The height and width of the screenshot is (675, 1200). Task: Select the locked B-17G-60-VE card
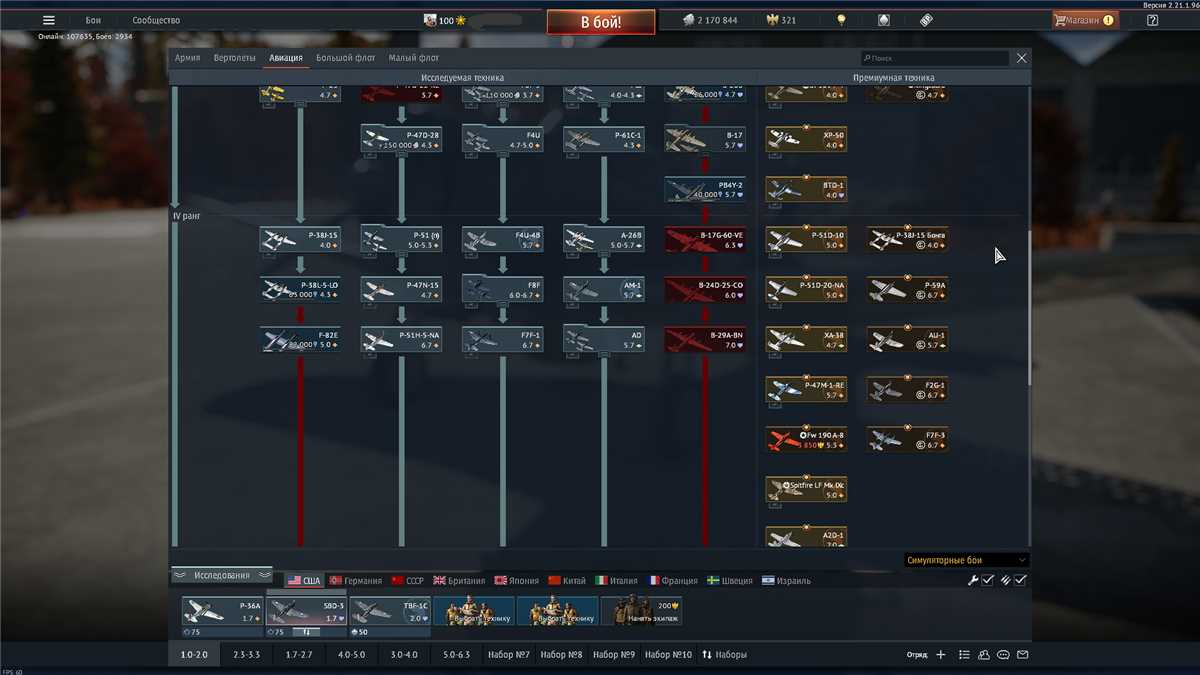[x=705, y=240]
